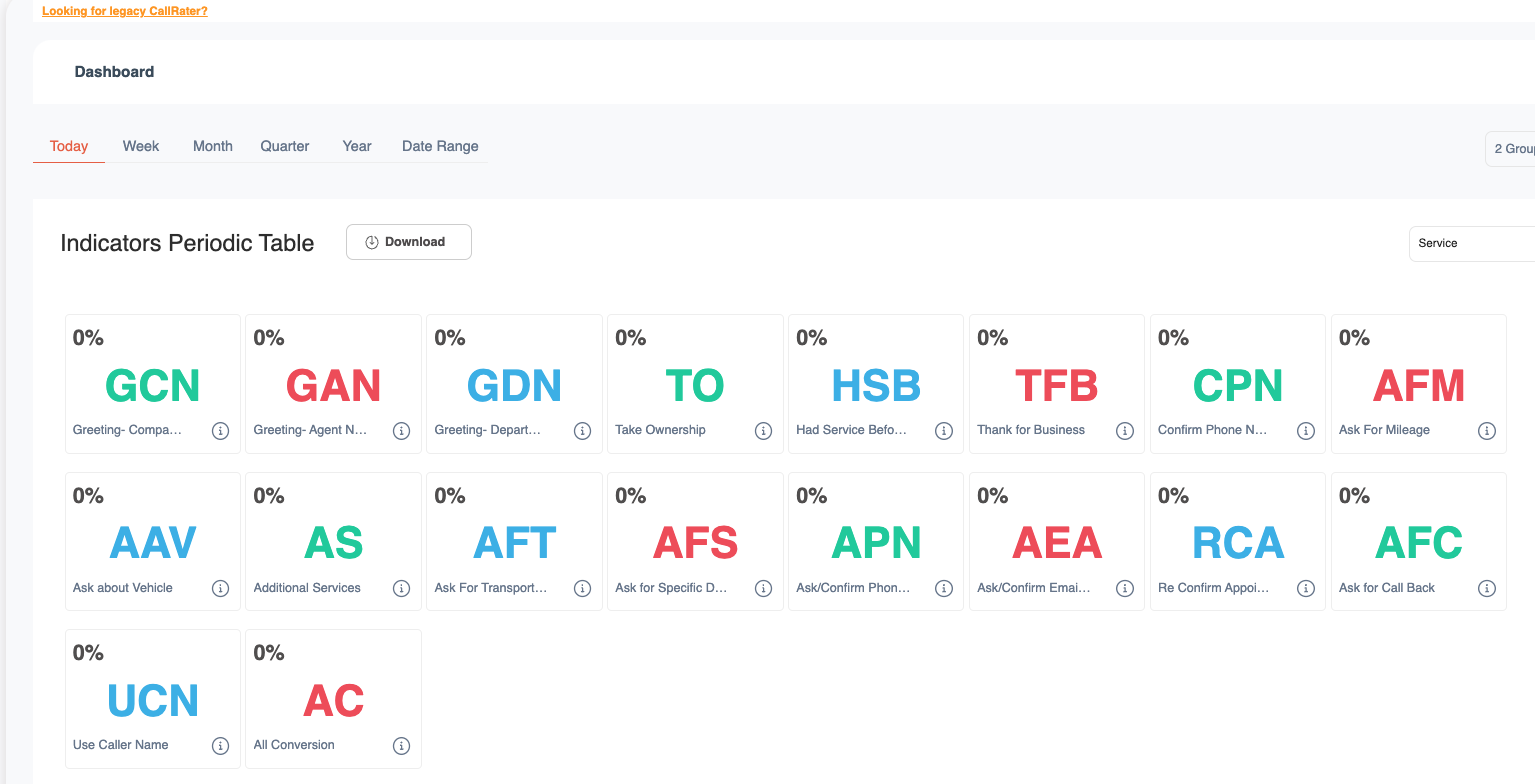The height and width of the screenshot is (784, 1535).
Task: Open info icon for Confirm Phone card
Action: pyautogui.click(x=1306, y=431)
